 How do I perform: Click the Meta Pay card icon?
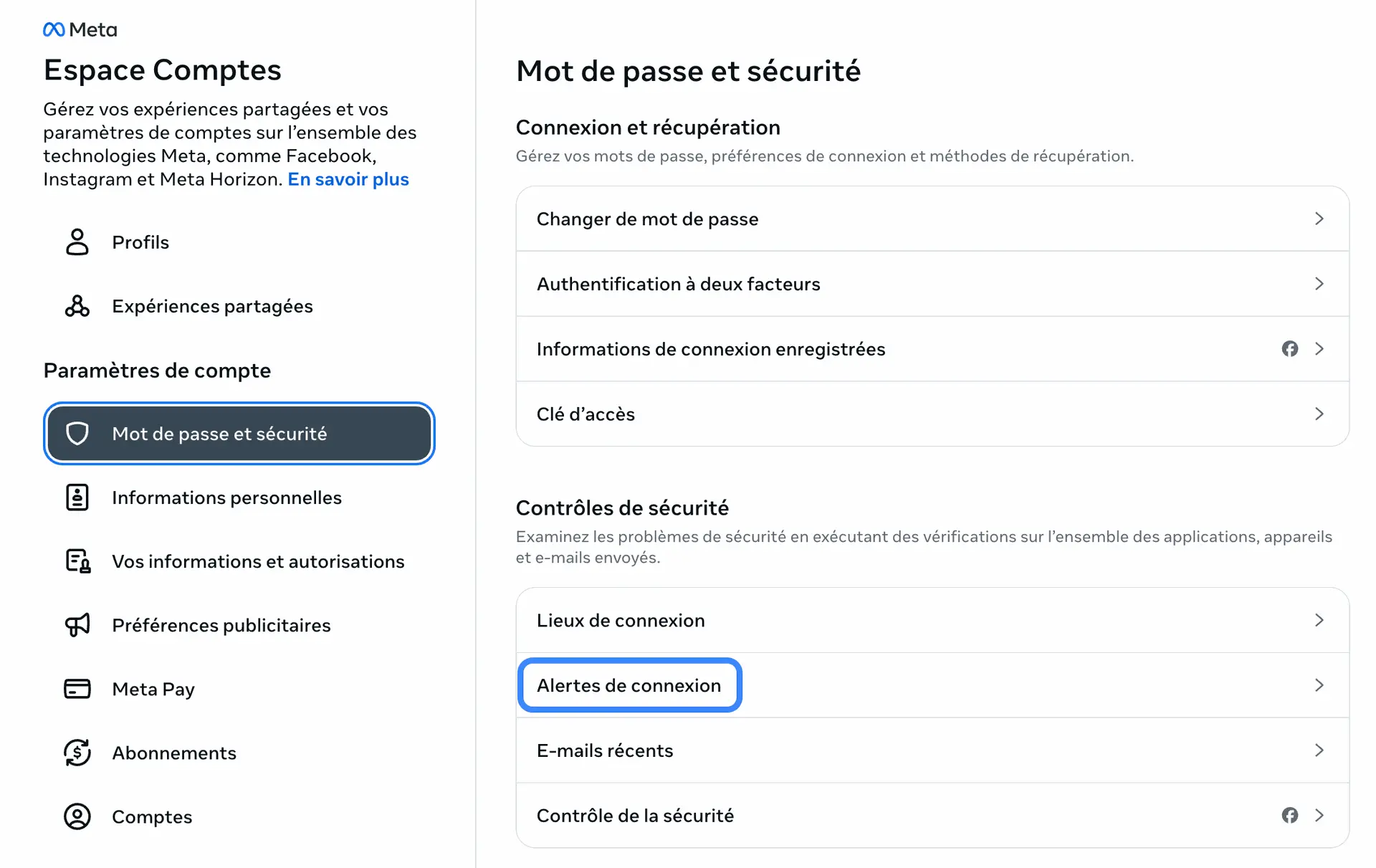pos(77,689)
